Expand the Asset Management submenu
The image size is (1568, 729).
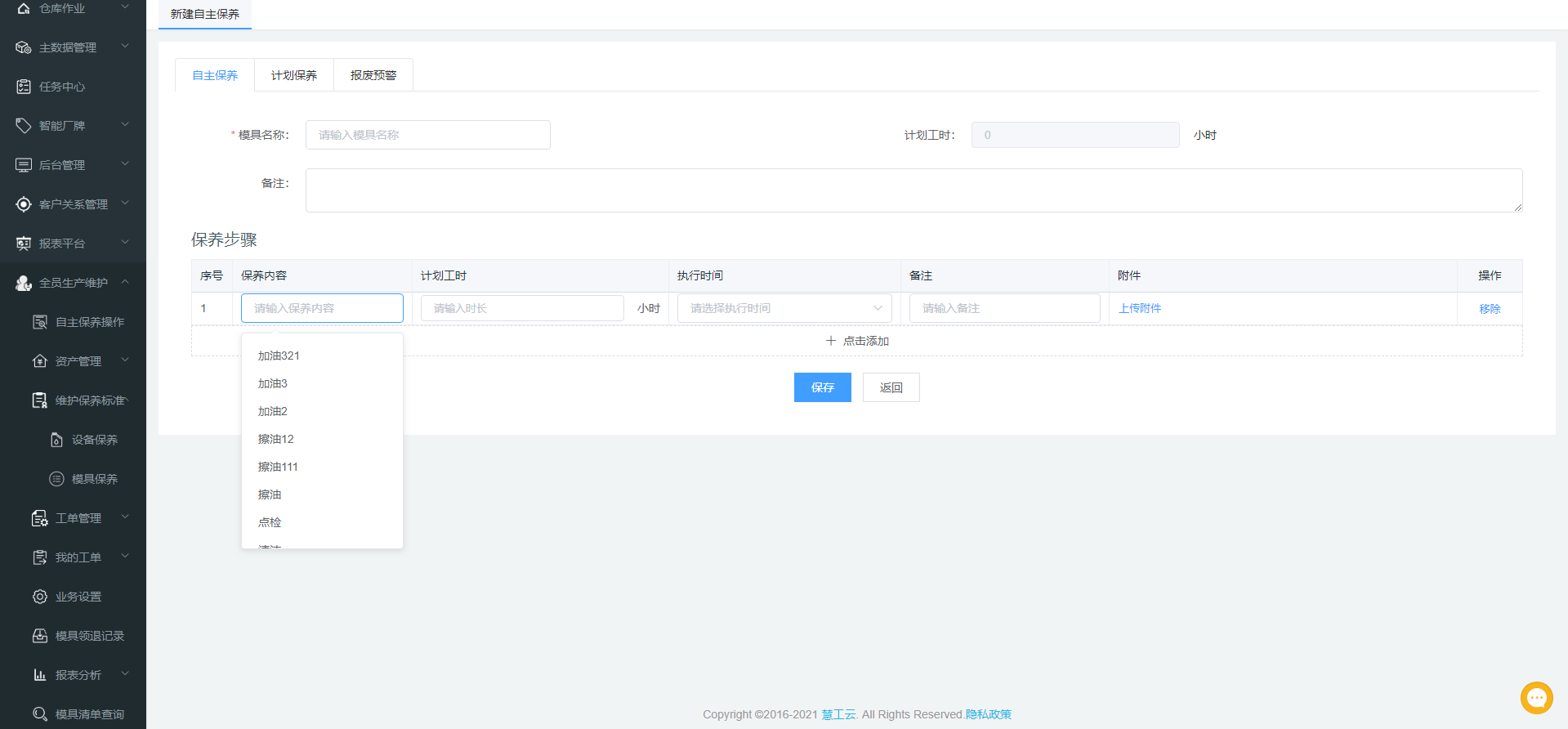click(125, 360)
